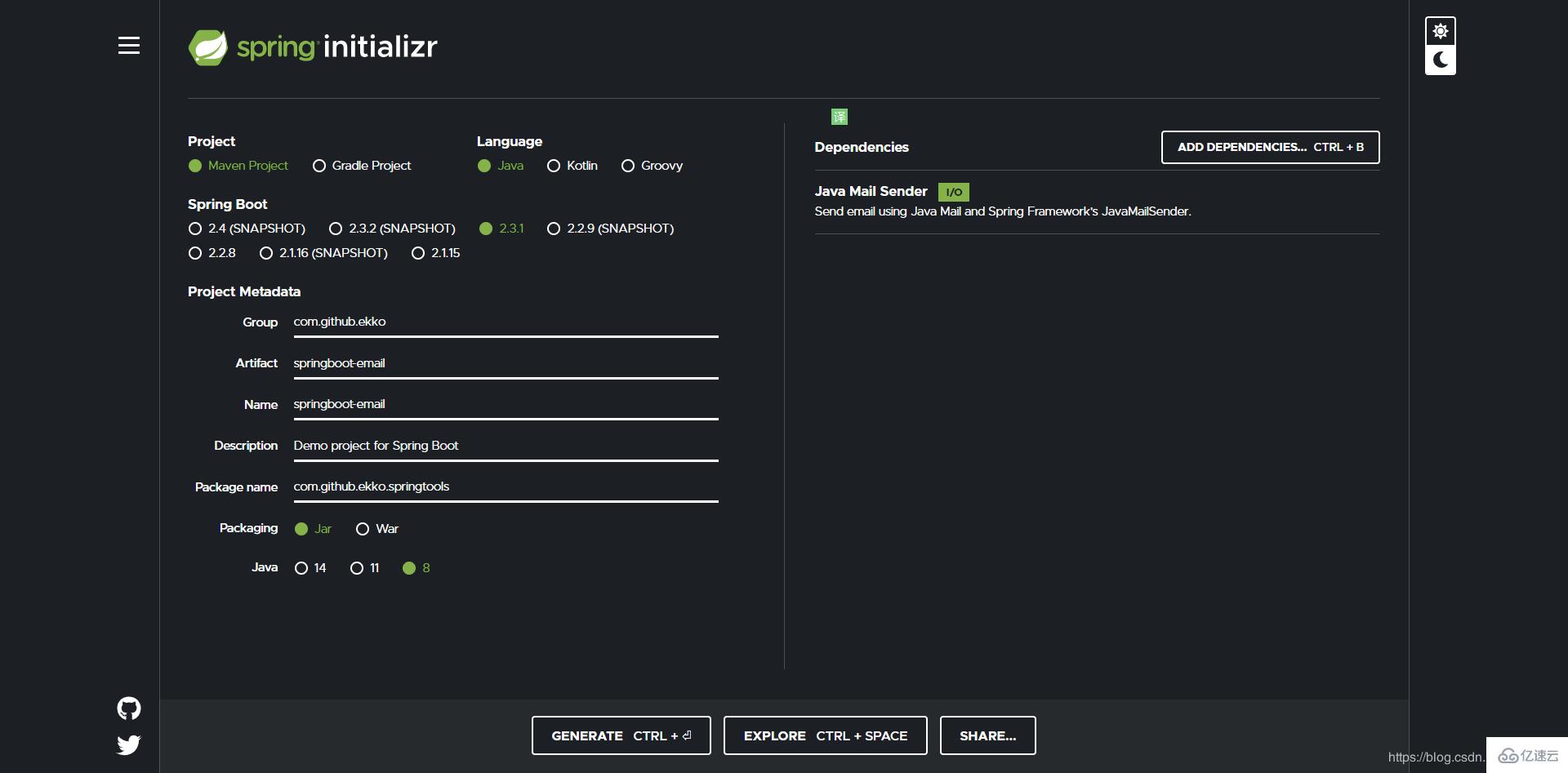Click the Artifact input field
Screen dimensions: 1568x773
click(x=506, y=363)
